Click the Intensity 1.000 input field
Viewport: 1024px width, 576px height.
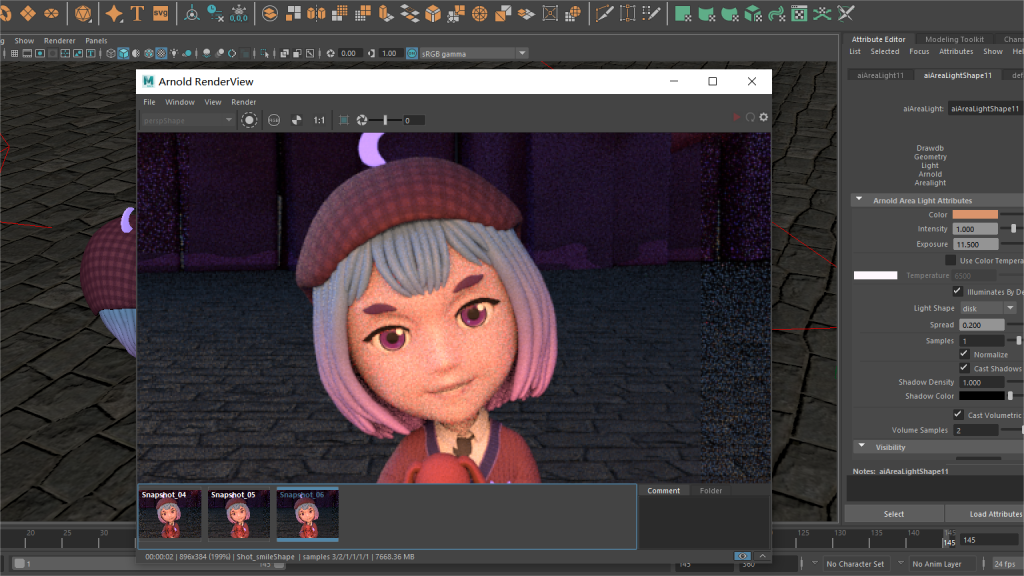975,229
